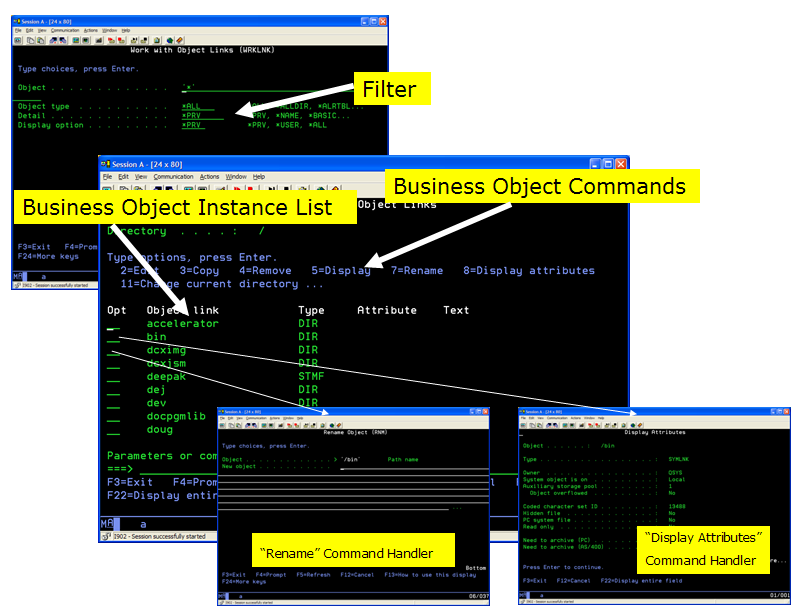Click the Display option *PRV input field
801x615 pixels.
click(x=193, y=125)
